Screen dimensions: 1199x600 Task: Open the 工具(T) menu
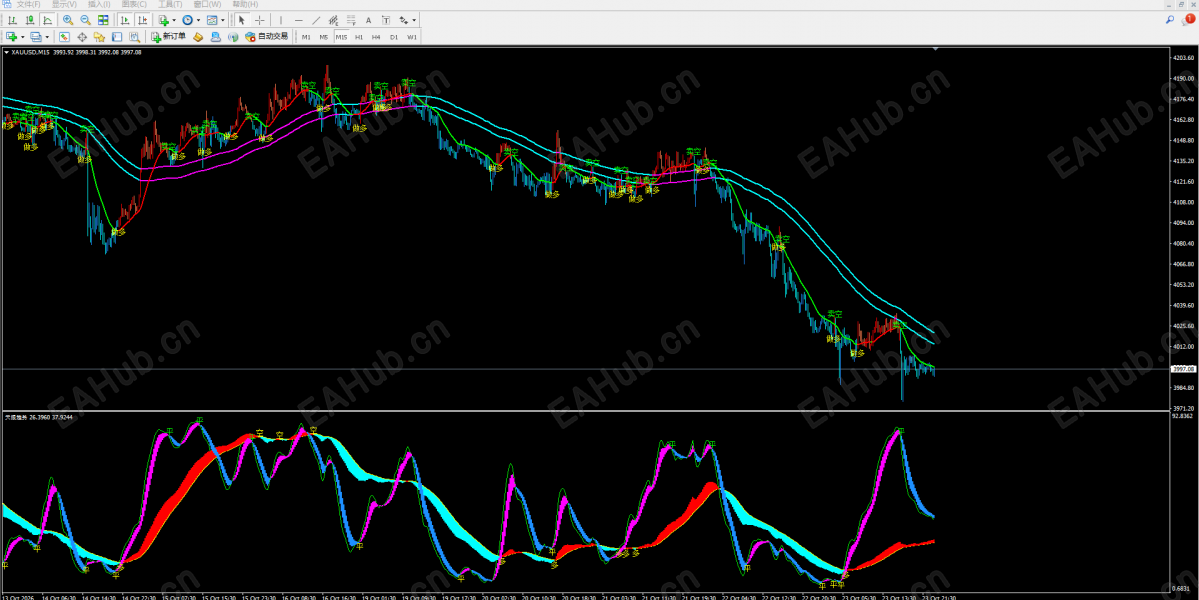point(170,5)
